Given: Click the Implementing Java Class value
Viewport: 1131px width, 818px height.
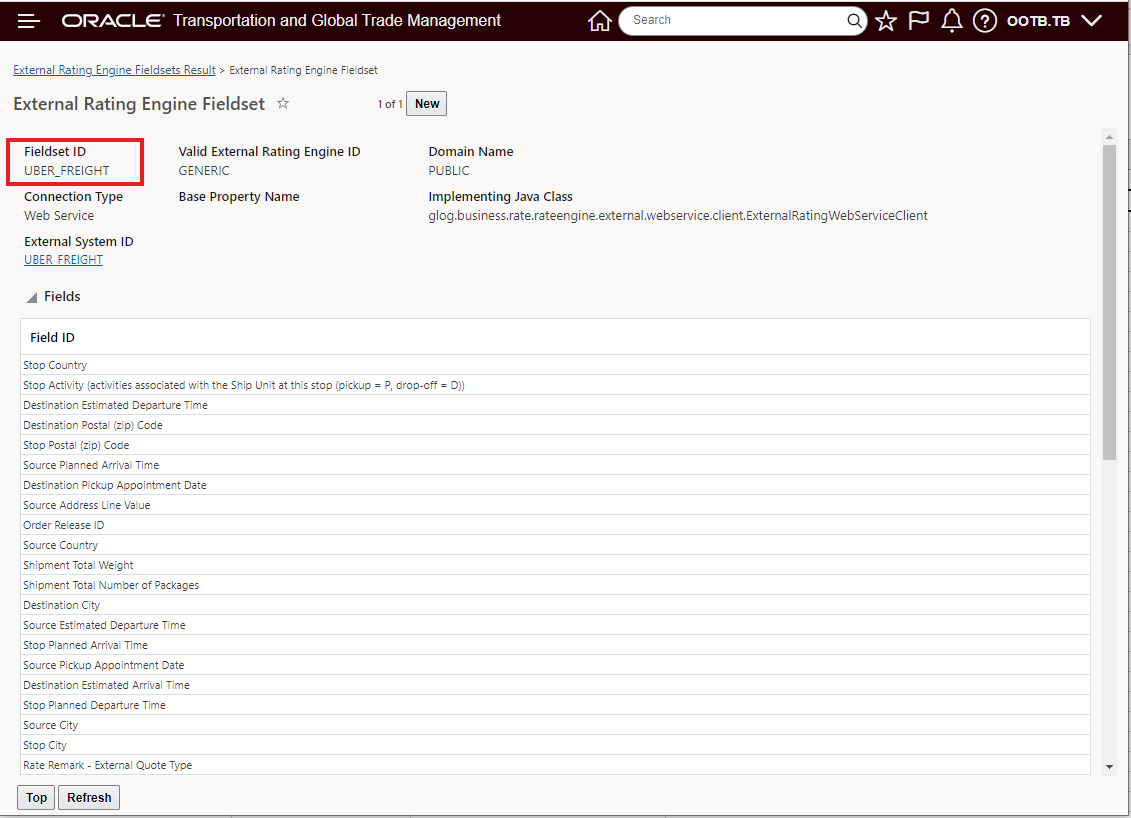Looking at the screenshot, I should (x=678, y=216).
